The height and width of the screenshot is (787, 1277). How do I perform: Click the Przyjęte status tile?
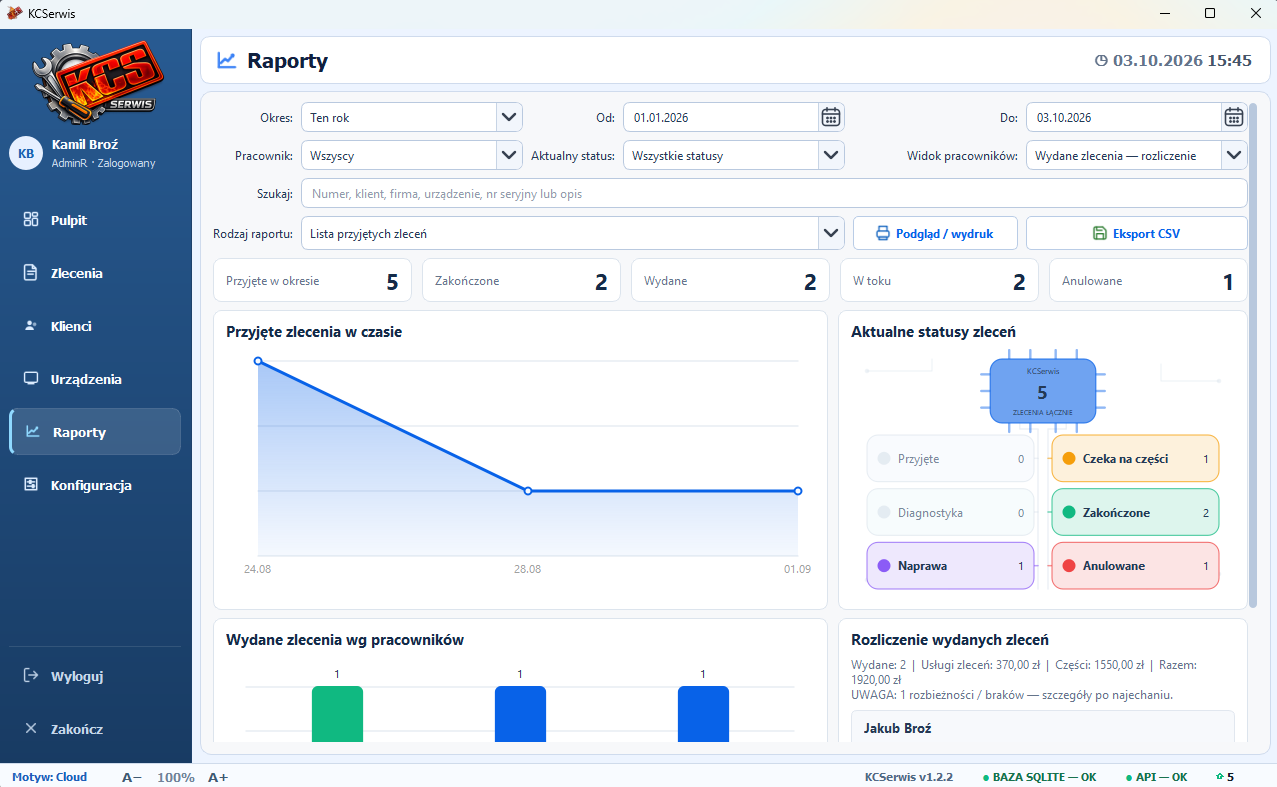coord(951,459)
